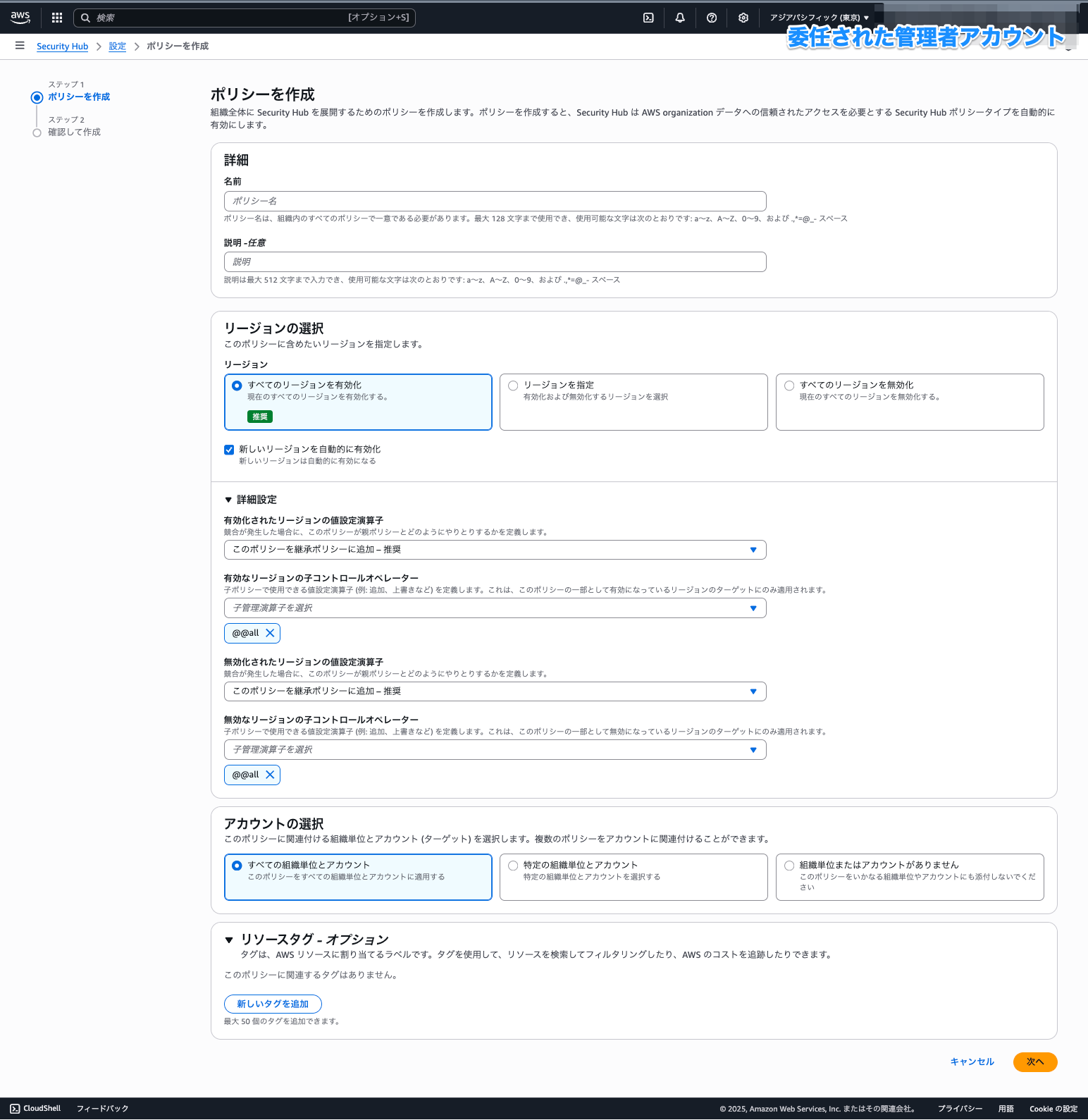Click the リージョンの選択 section heading
This screenshot has height=1120, width=1088.
[x=274, y=328]
